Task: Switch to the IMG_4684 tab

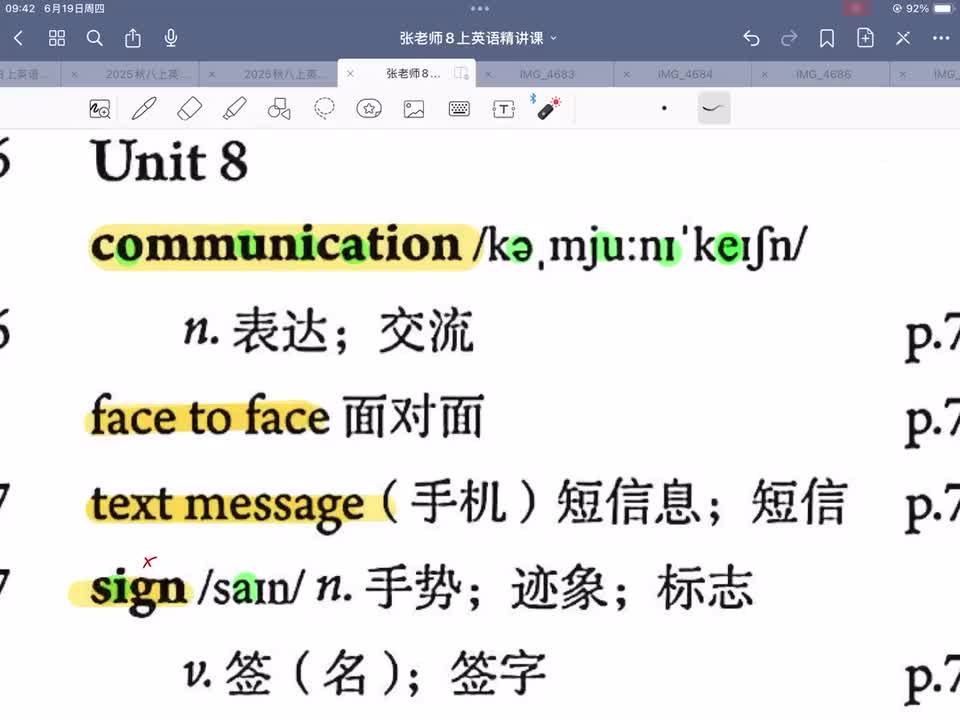Action: tap(685, 74)
